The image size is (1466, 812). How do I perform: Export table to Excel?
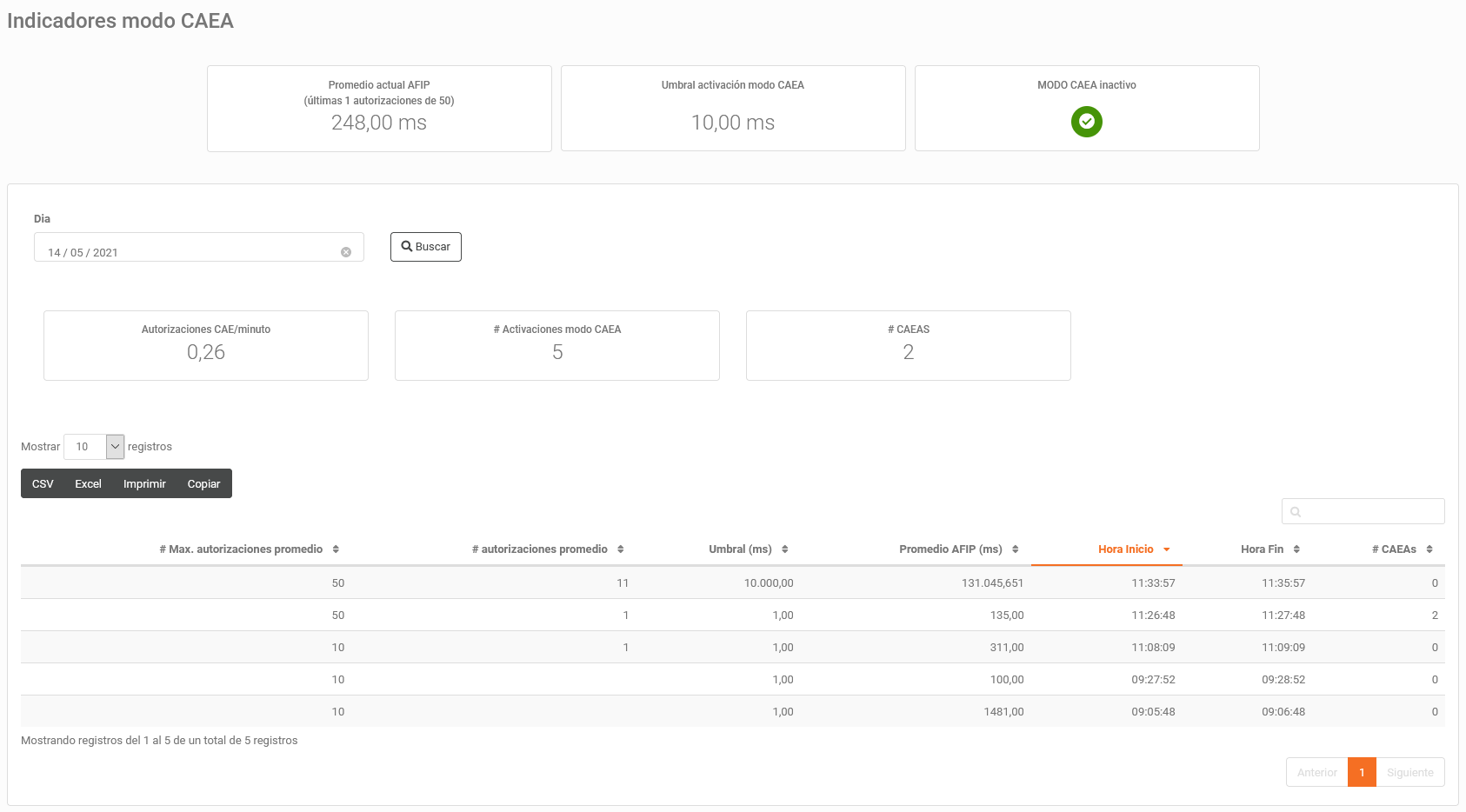88,484
